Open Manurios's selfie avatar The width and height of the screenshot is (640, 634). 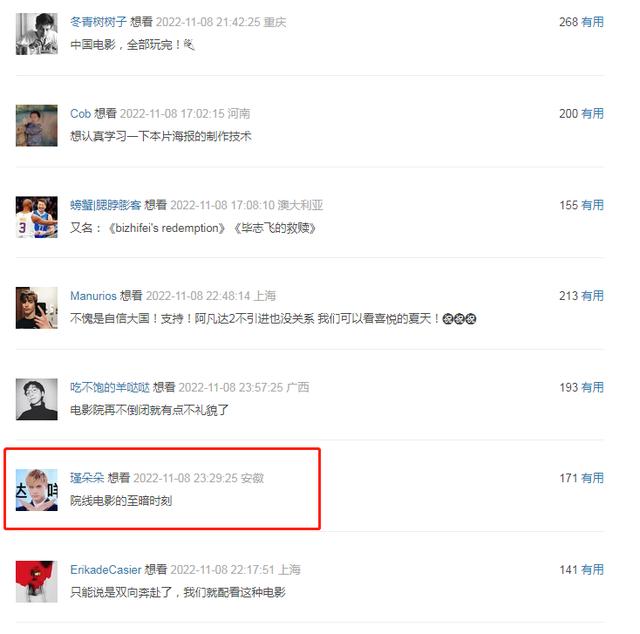(37, 308)
